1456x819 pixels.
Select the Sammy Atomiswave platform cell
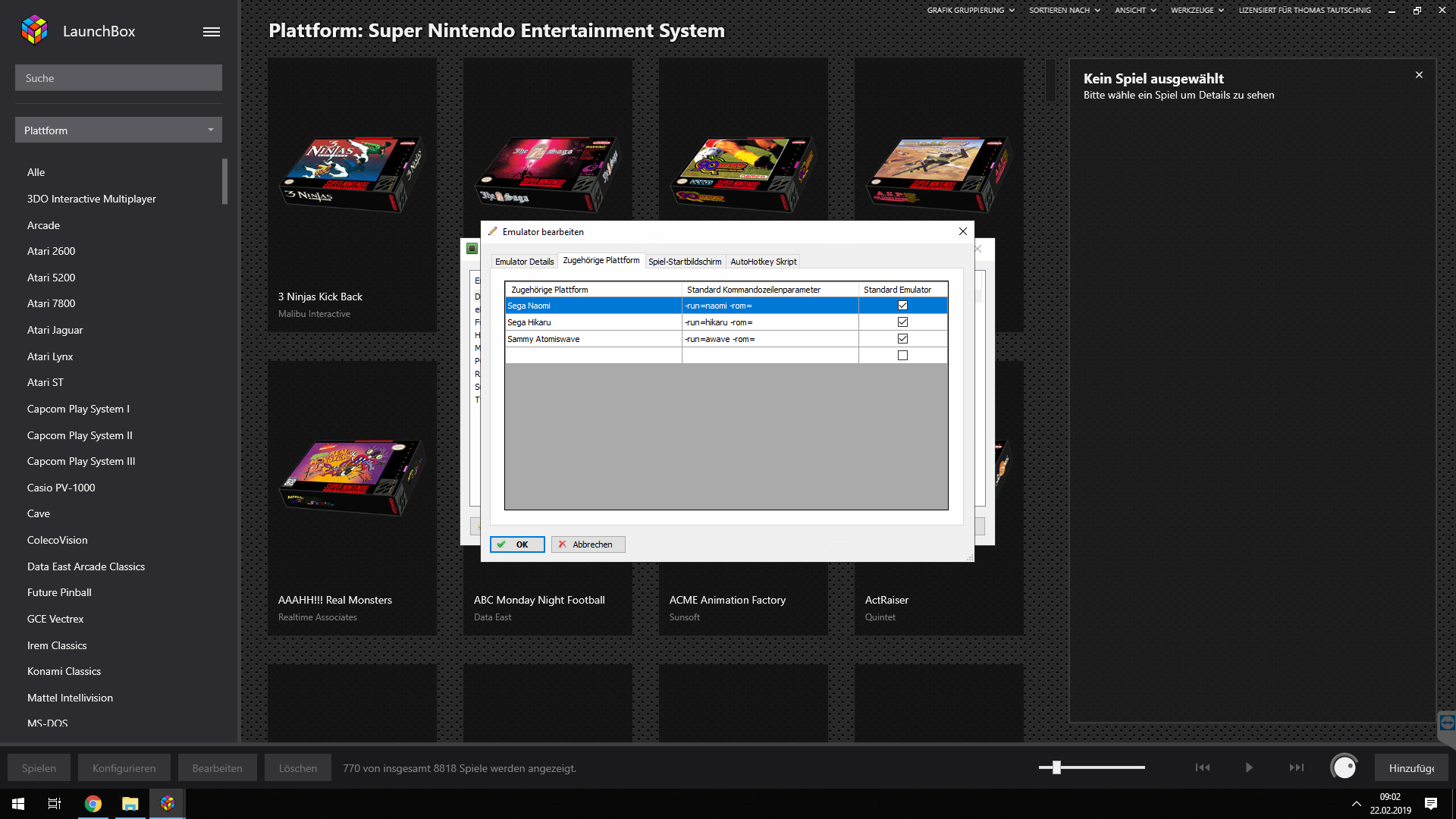(593, 339)
